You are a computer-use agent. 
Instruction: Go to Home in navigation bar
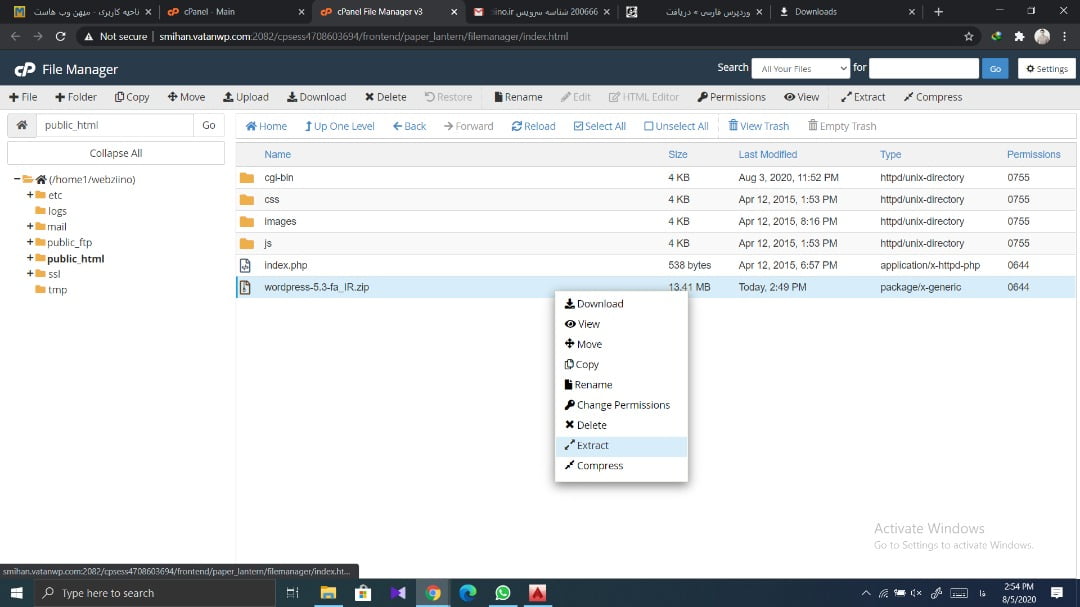coord(266,126)
